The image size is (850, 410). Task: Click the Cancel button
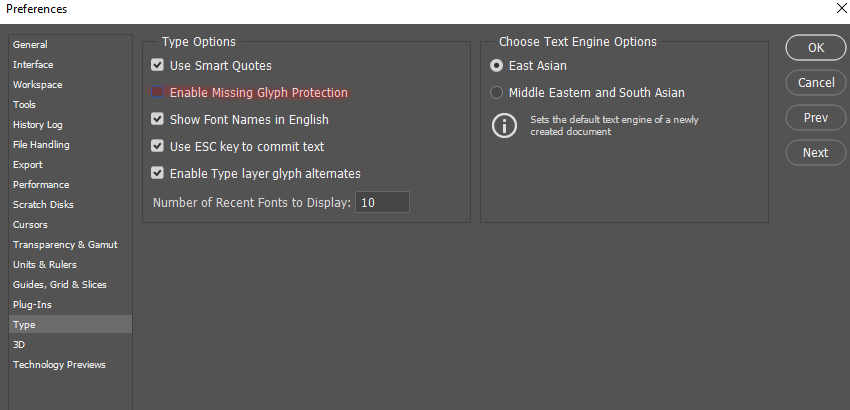(x=816, y=83)
